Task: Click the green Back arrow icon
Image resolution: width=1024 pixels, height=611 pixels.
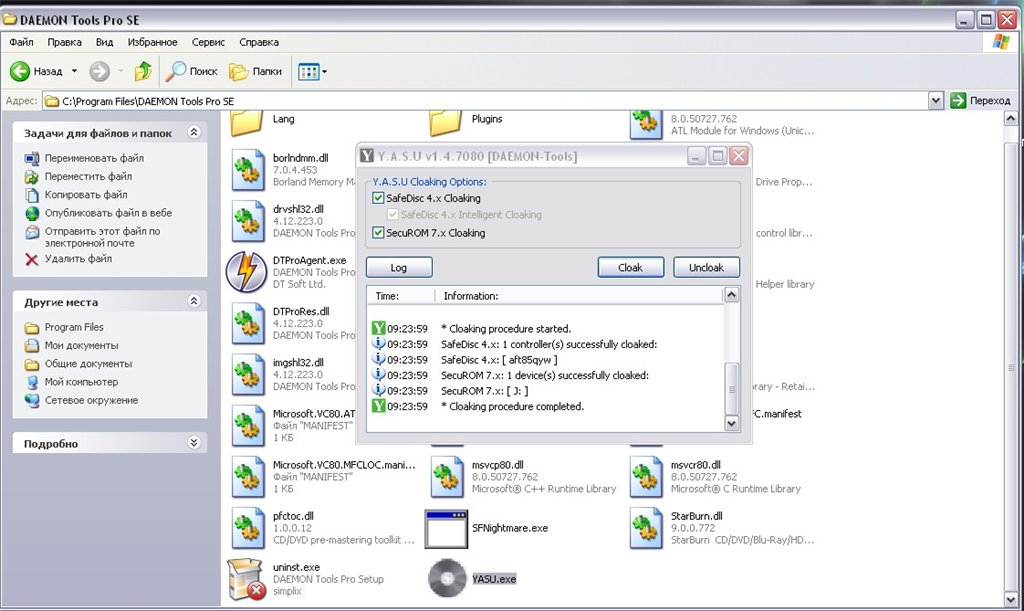Action: click(20, 71)
